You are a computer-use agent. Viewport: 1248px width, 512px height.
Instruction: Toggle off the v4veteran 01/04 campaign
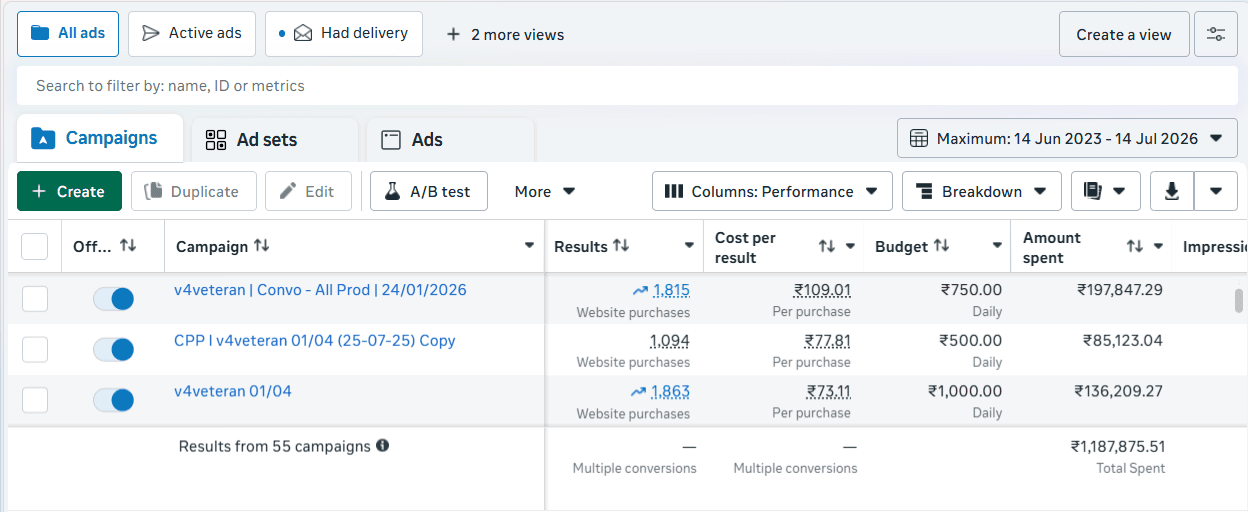click(x=113, y=400)
